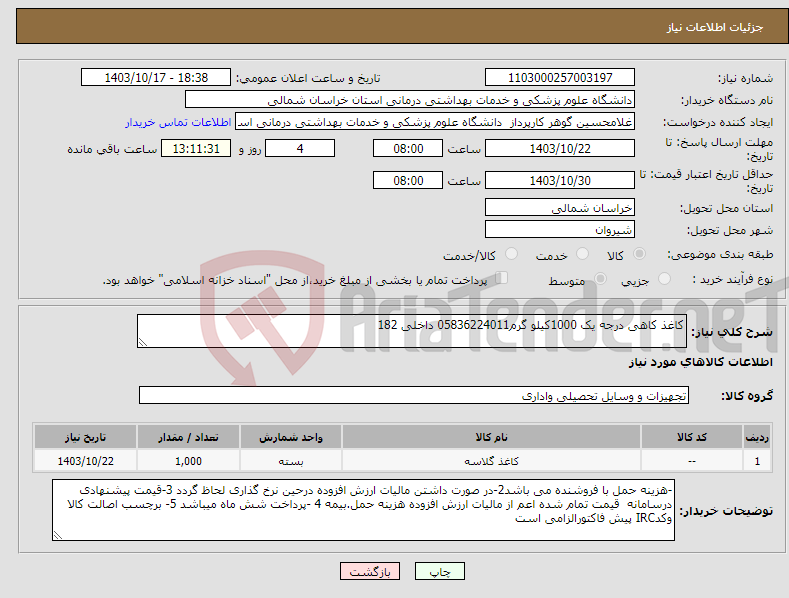Image resolution: width=789 pixels, height=598 pixels.
Task: Select the خدمت radio button
Action: (582, 254)
